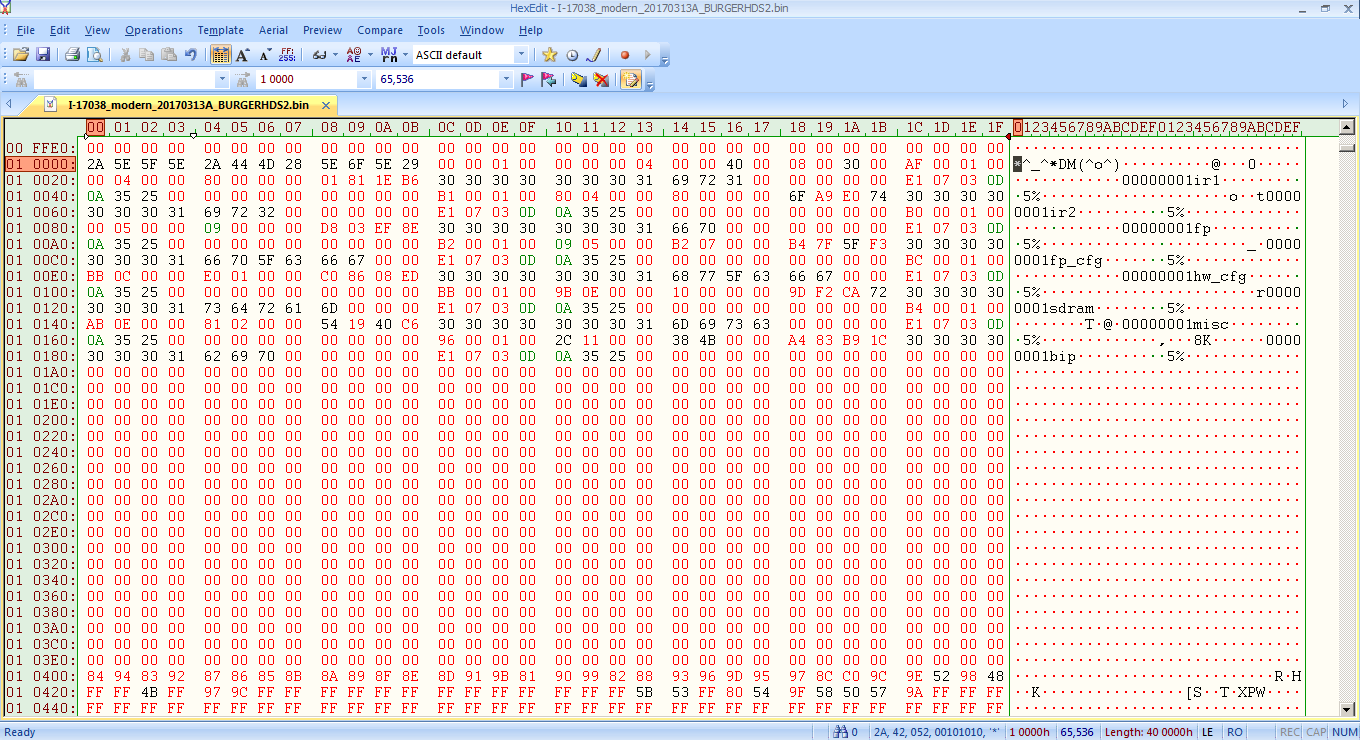
Task: Click the Copy icon
Action: point(148,55)
